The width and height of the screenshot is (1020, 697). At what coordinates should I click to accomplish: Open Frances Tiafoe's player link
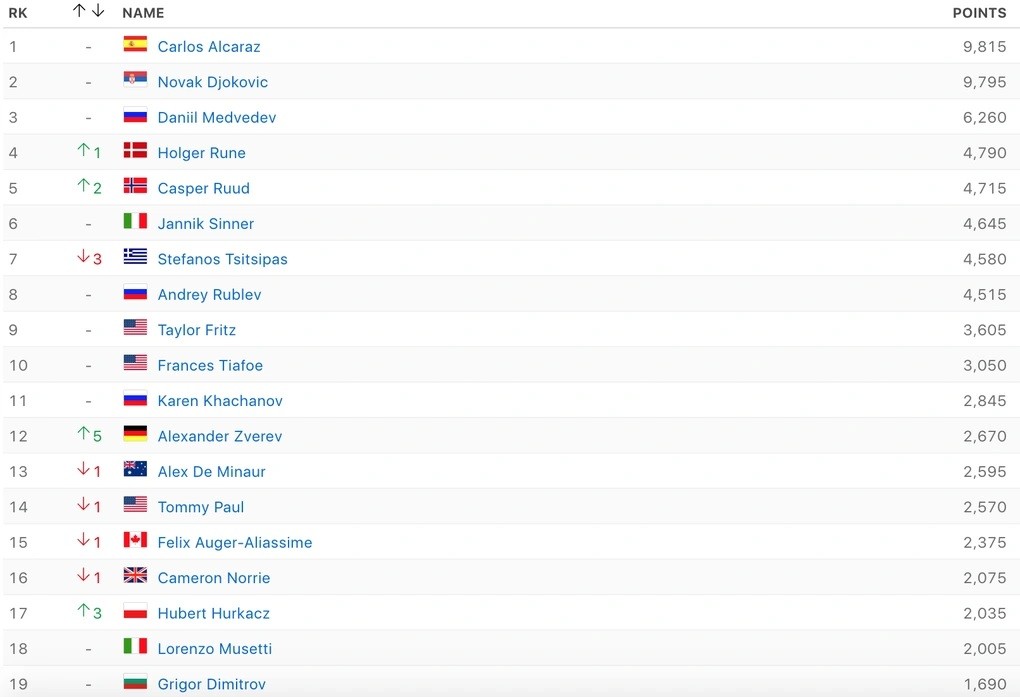210,365
